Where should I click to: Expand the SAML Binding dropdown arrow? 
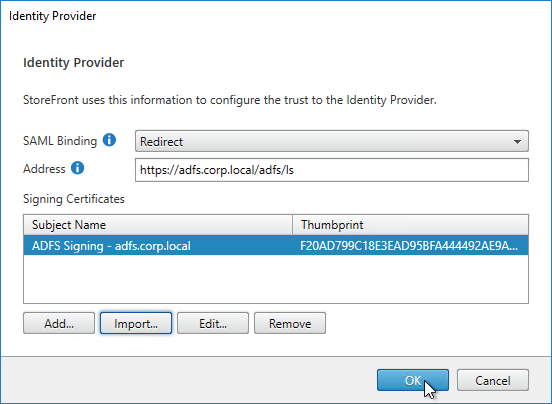tap(517, 141)
